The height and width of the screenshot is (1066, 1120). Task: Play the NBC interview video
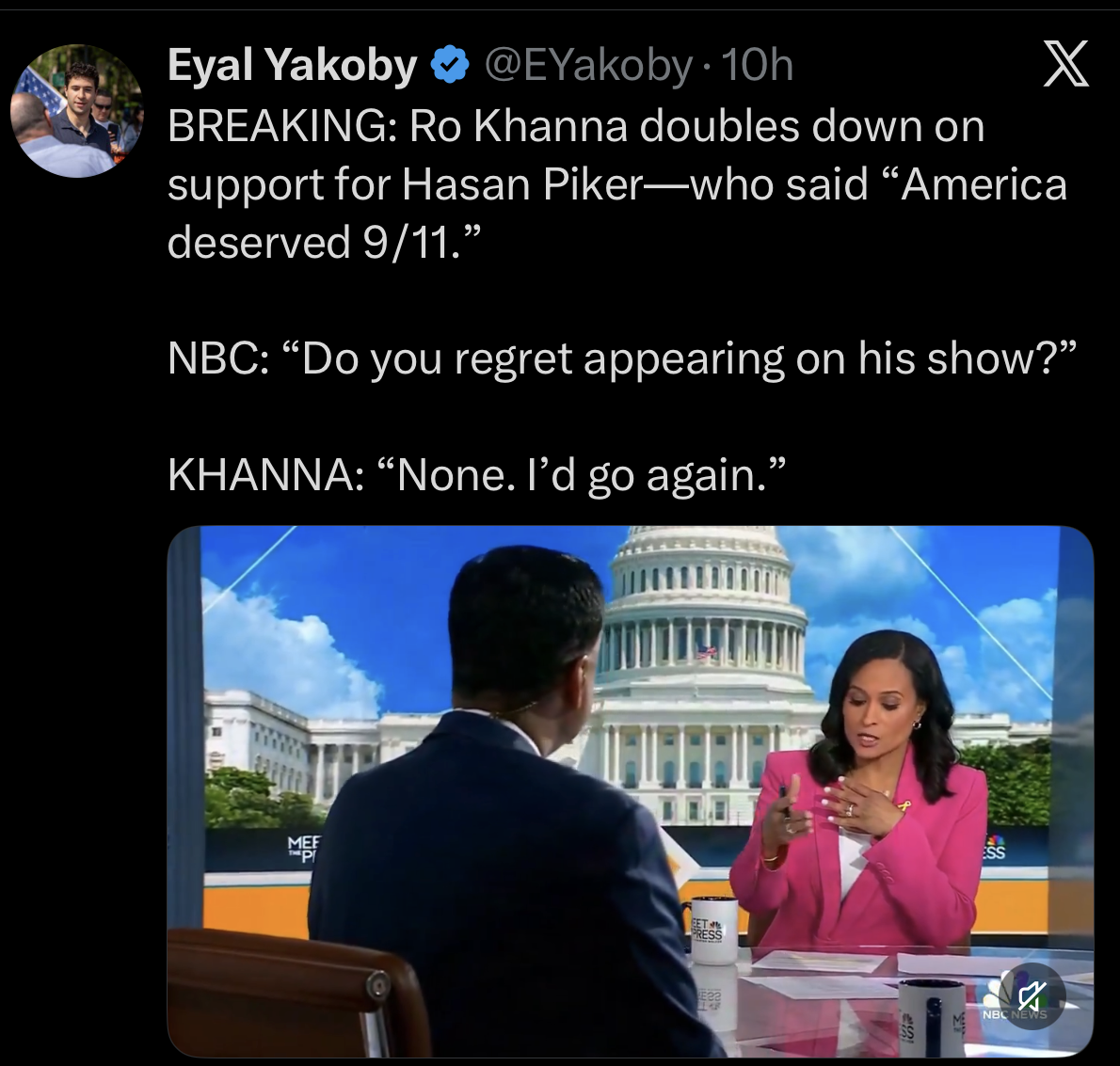(630, 791)
